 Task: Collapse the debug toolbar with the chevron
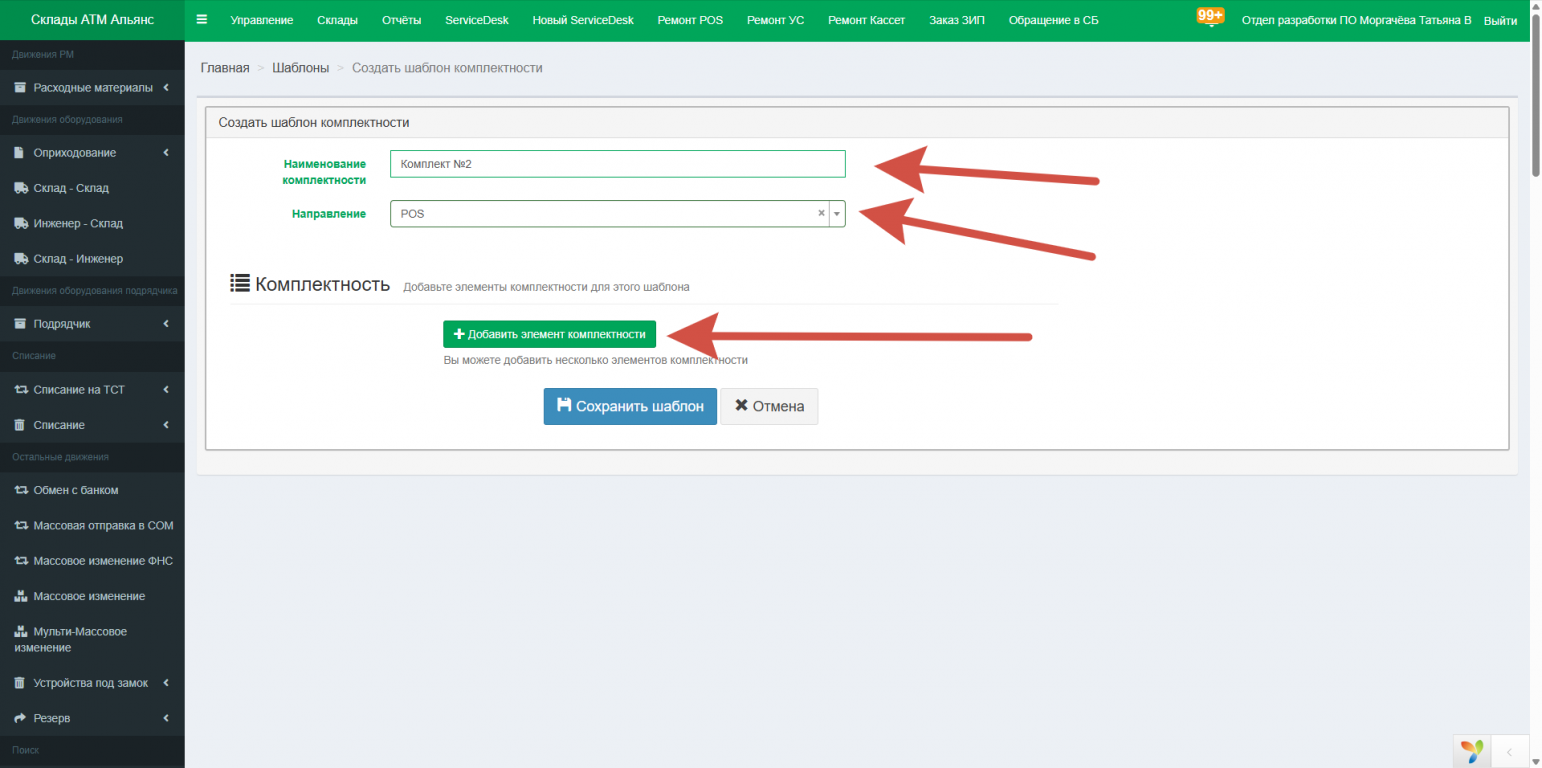coord(1509,751)
